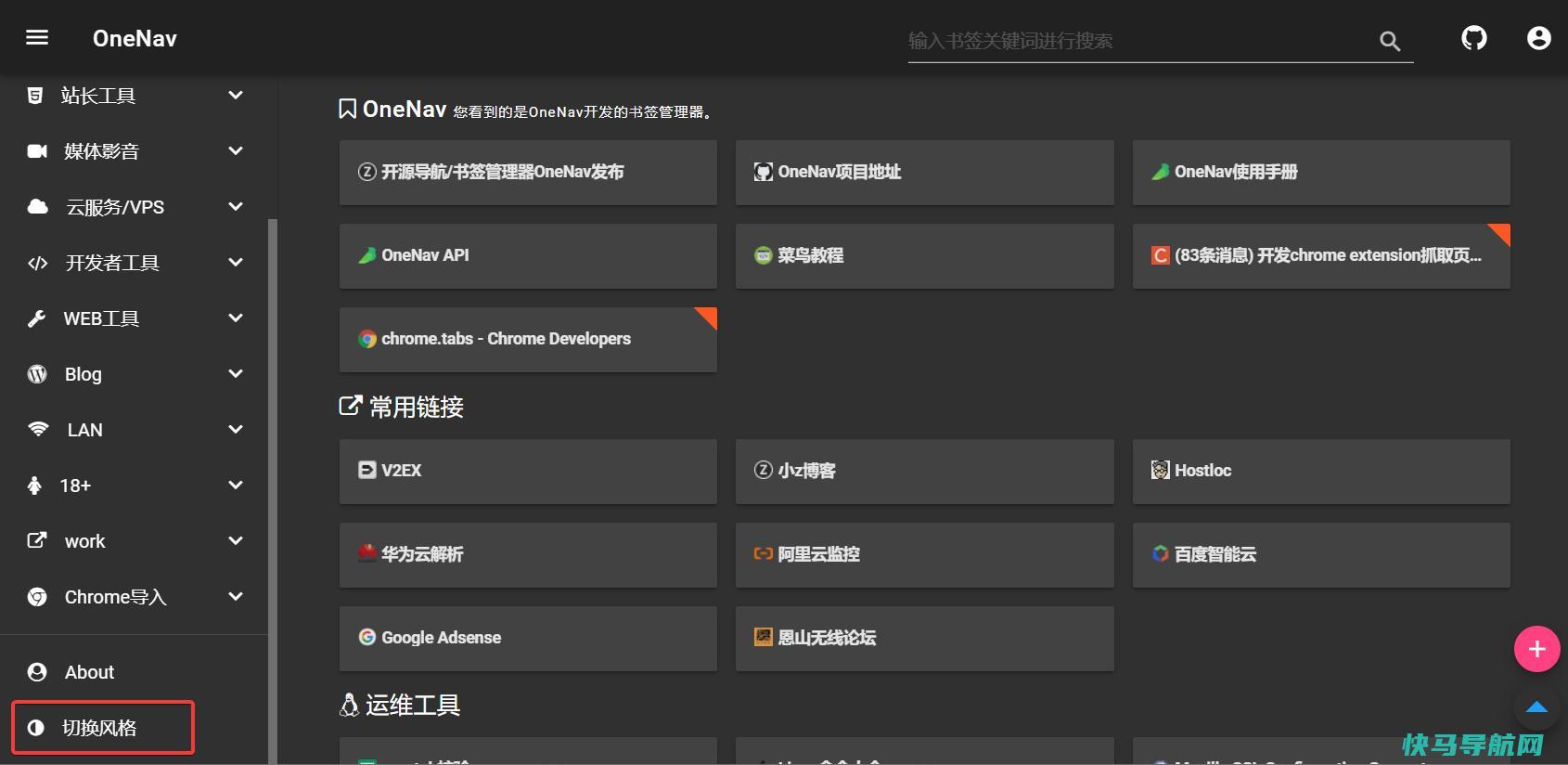Click the search magnifier icon
Image resolution: width=1568 pixels, height=765 pixels.
tap(1389, 41)
